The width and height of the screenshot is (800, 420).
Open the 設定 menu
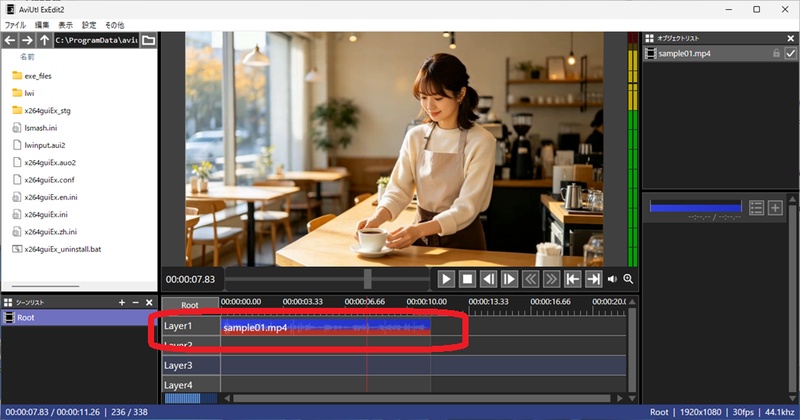pyautogui.click(x=89, y=25)
